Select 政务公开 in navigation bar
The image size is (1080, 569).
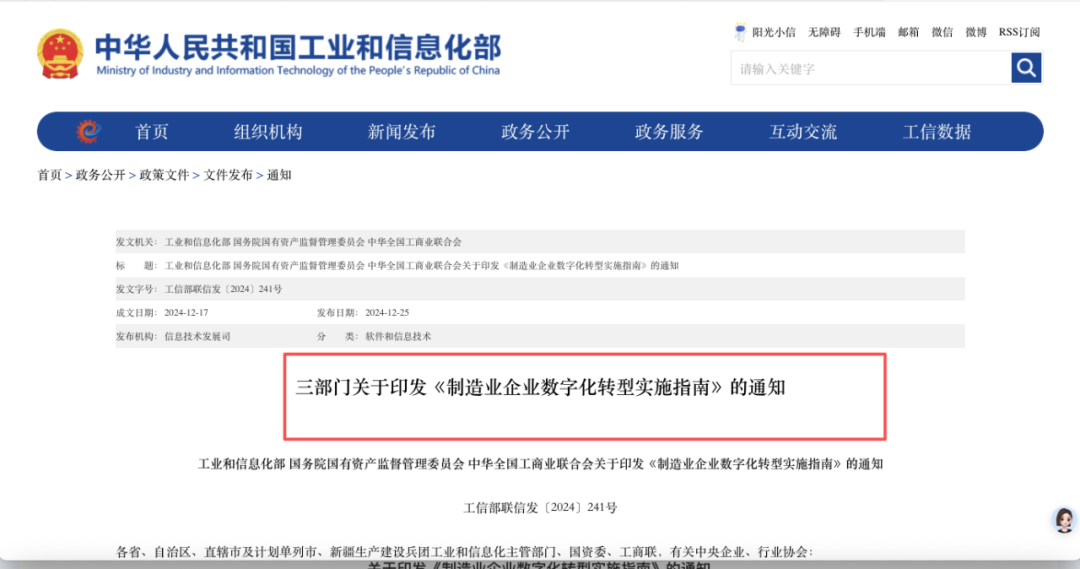point(535,132)
